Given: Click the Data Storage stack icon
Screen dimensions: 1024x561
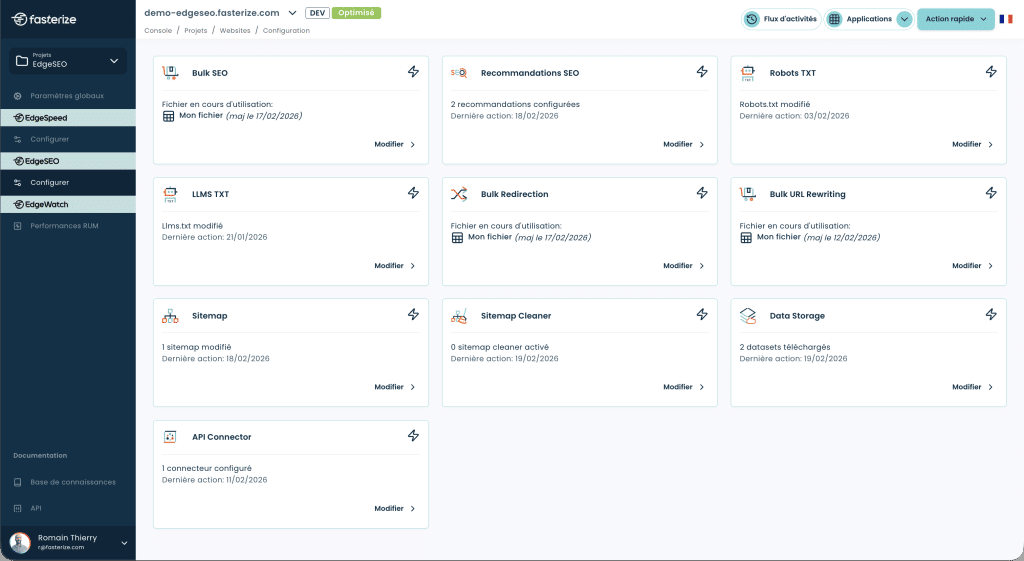Looking at the screenshot, I should pyautogui.click(x=748, y=316).
